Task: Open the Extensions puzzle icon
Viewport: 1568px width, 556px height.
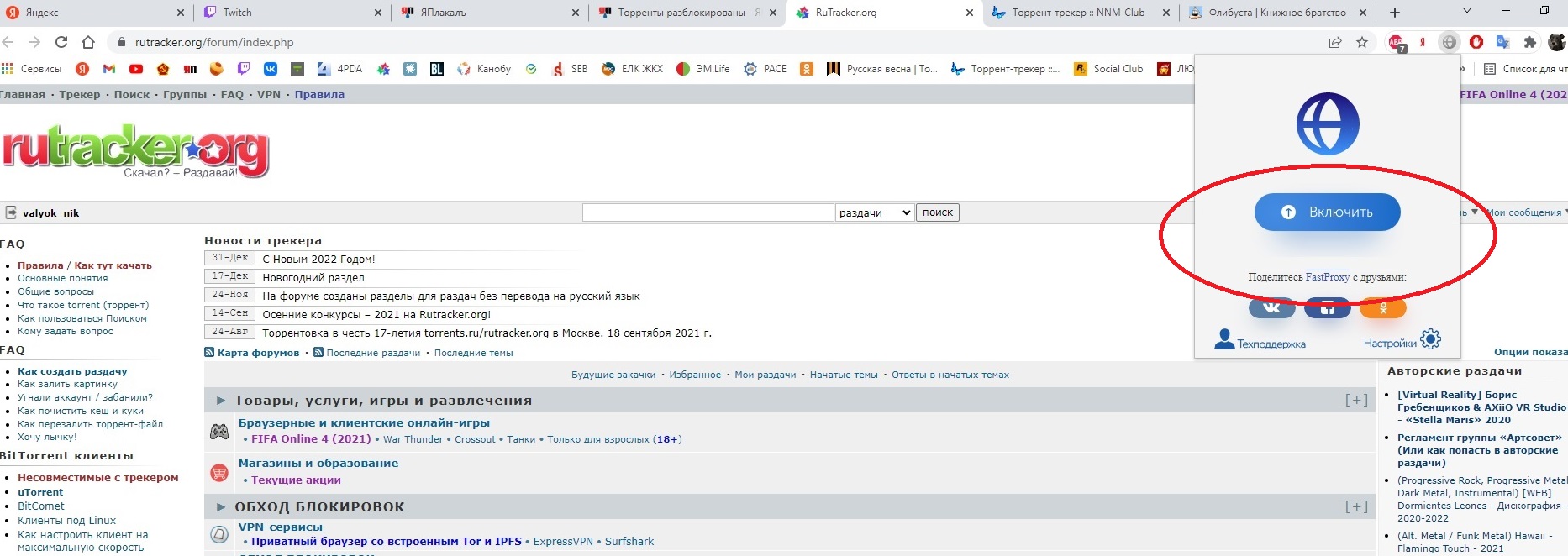Action: tap(1529, 42)
